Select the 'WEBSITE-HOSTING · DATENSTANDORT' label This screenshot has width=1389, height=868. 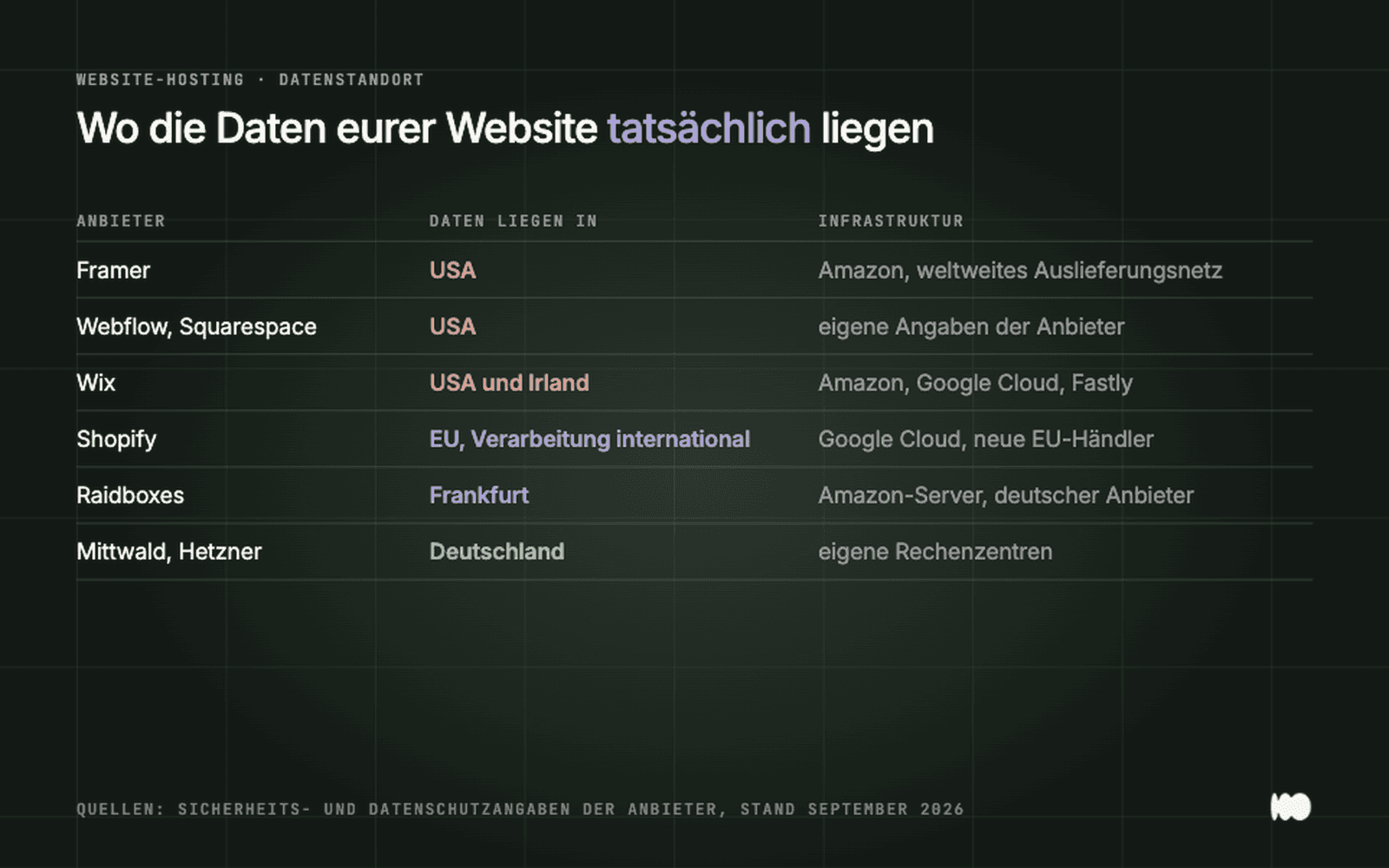click(250, 80)
